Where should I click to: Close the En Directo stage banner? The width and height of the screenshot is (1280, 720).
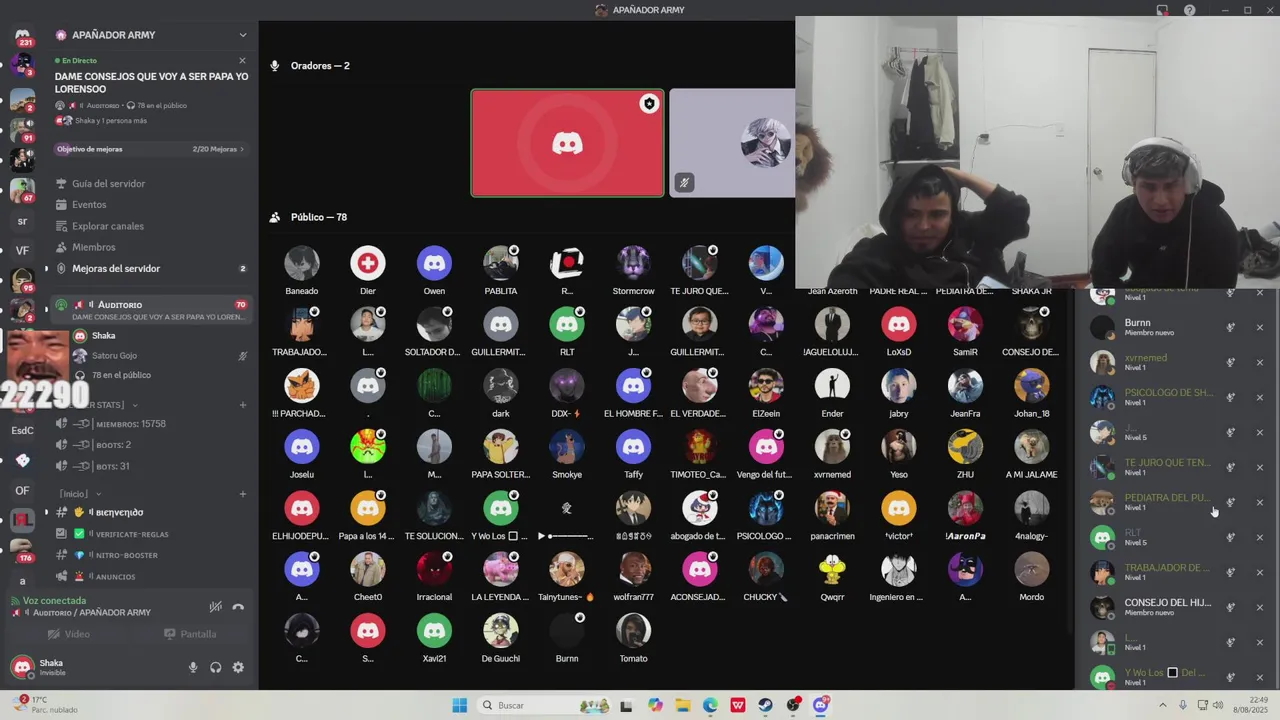click(x=242, y=60)
